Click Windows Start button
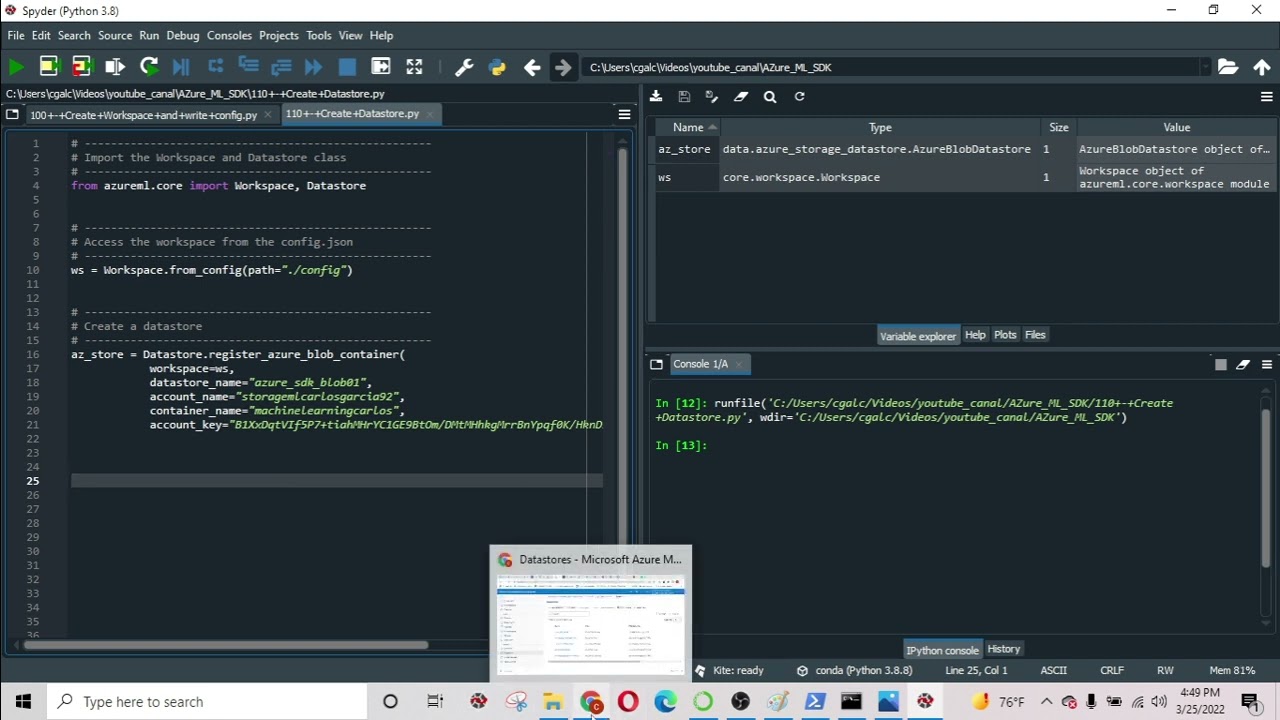 click(x=23, y=701)
